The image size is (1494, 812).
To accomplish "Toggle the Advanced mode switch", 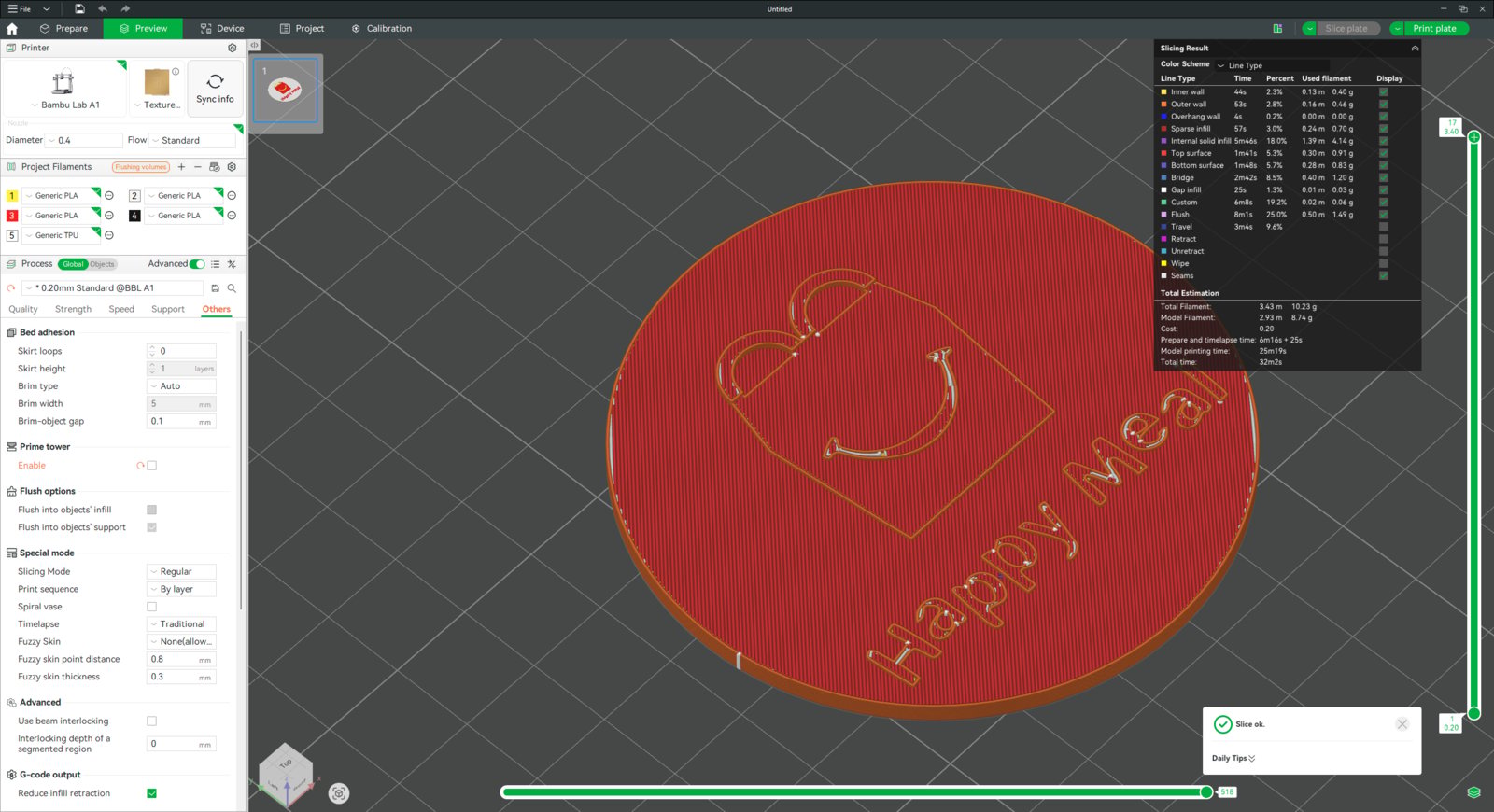I will 197,264.
